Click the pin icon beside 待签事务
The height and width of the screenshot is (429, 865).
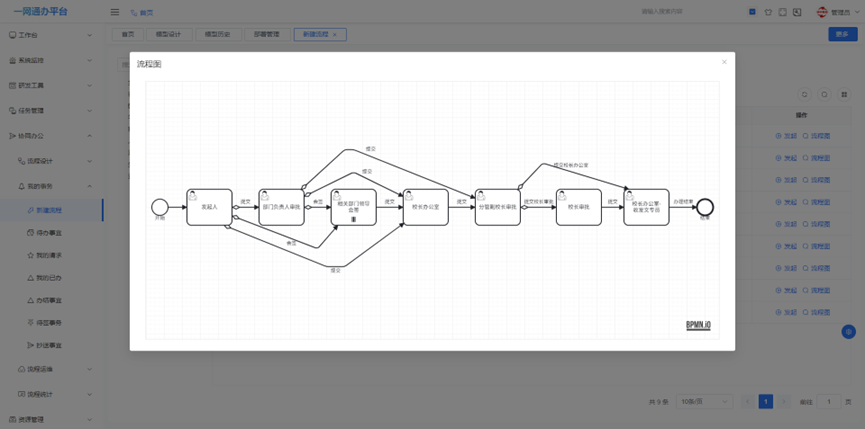click(31, 323)
